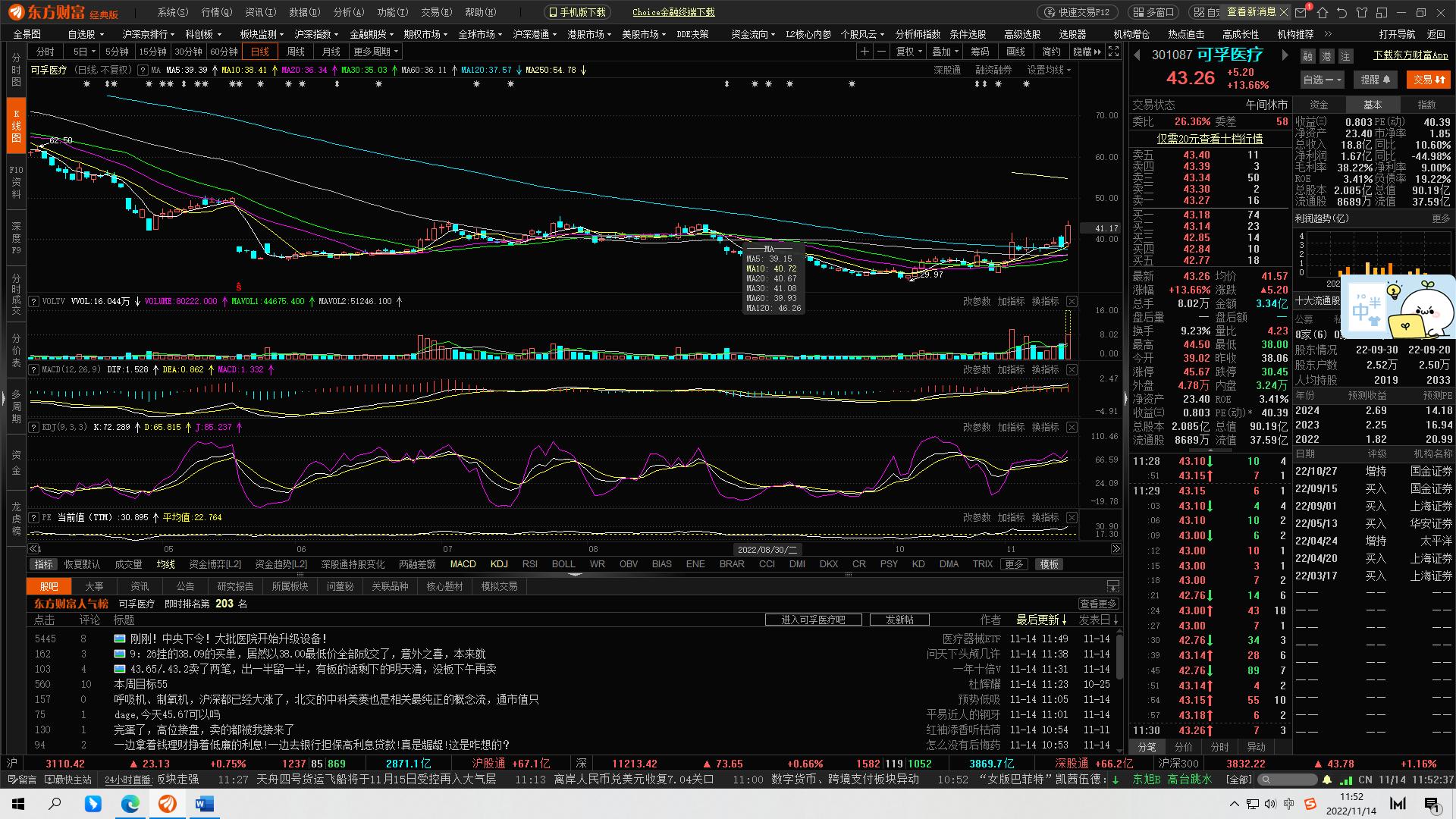The image size is (1456, 819).
Task: Open the 叠加 overlay dropdown
Action: click(x=945, y=52)
